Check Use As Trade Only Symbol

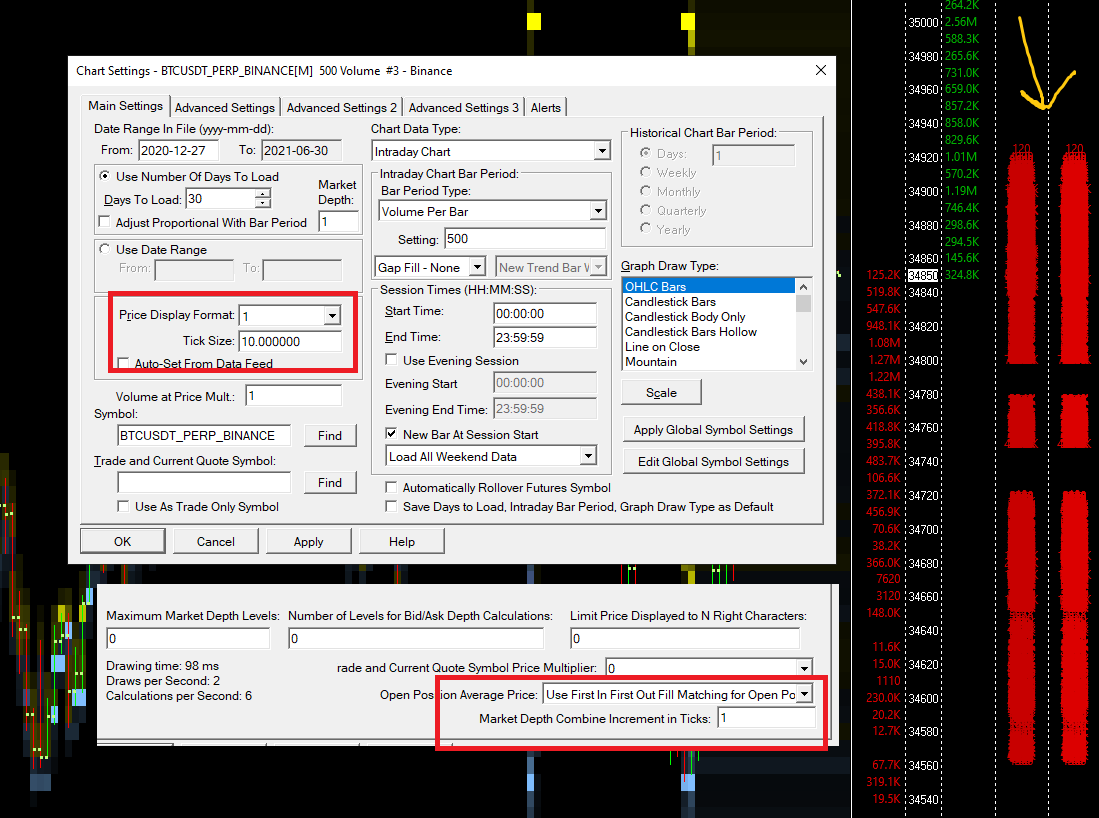tap(123, 506)
